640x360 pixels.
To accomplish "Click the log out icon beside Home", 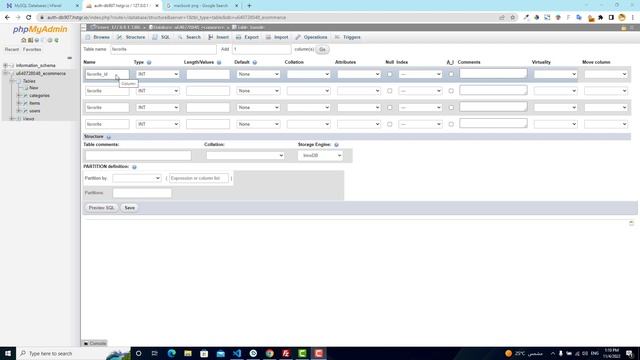I will click(30, 40).
